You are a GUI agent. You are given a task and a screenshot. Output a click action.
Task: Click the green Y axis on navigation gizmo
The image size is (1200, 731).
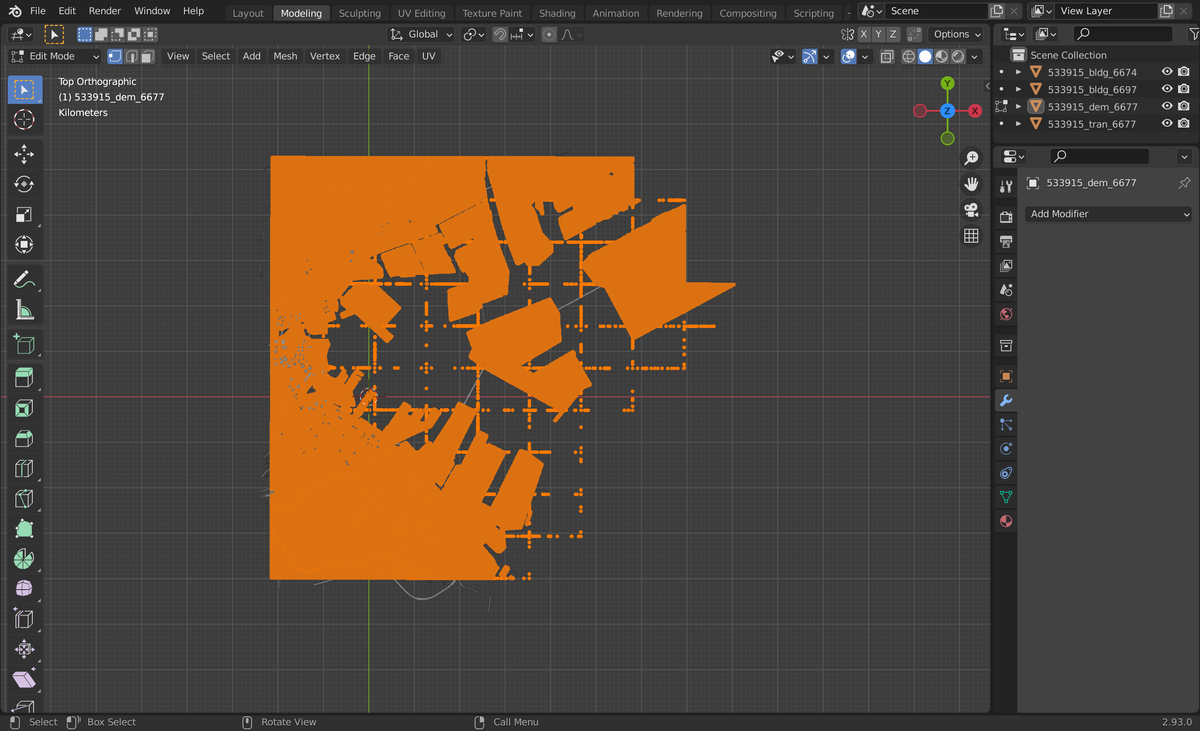(x=947, y=84)
